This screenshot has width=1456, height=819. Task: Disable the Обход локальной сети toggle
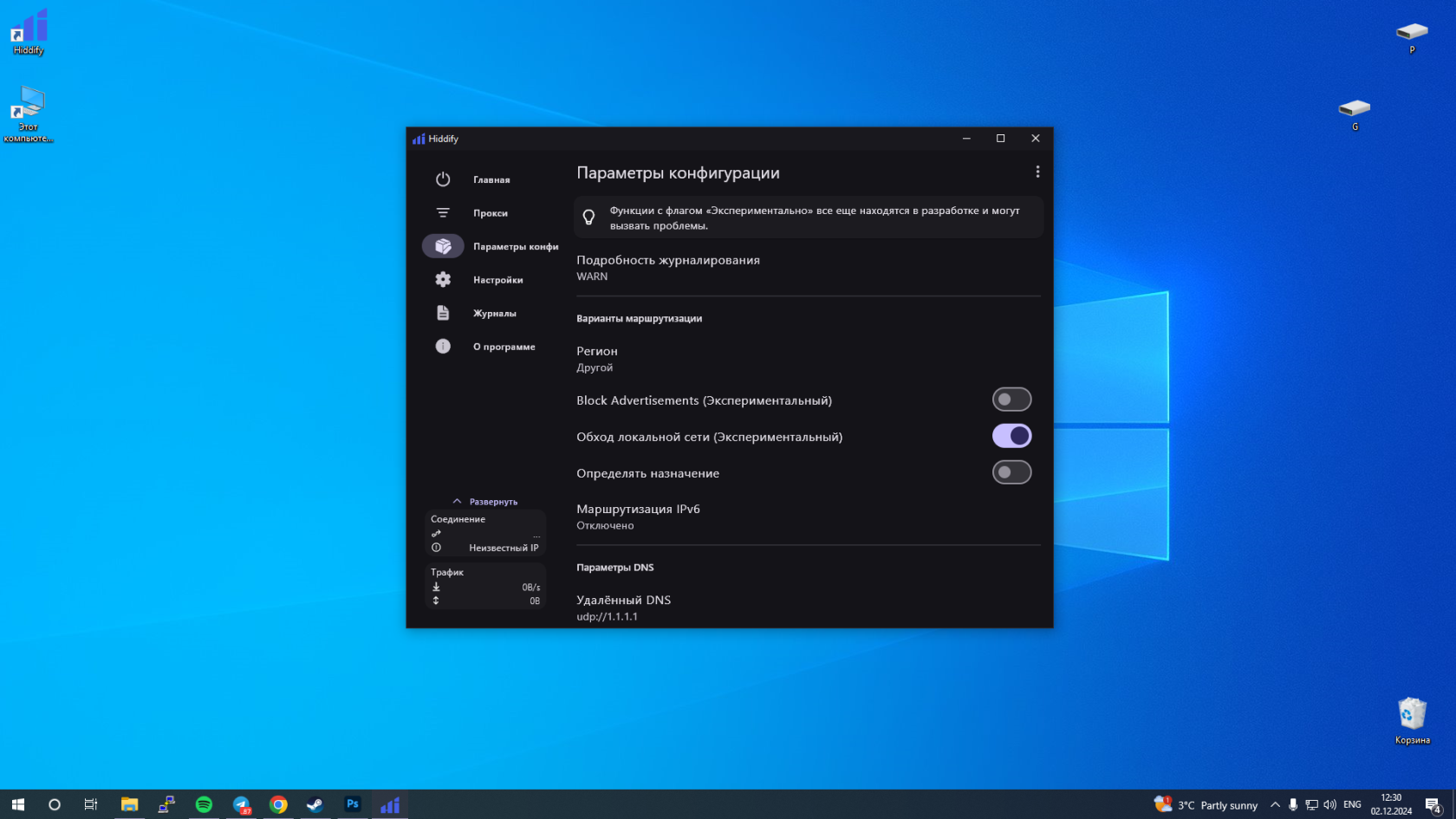1011,436
